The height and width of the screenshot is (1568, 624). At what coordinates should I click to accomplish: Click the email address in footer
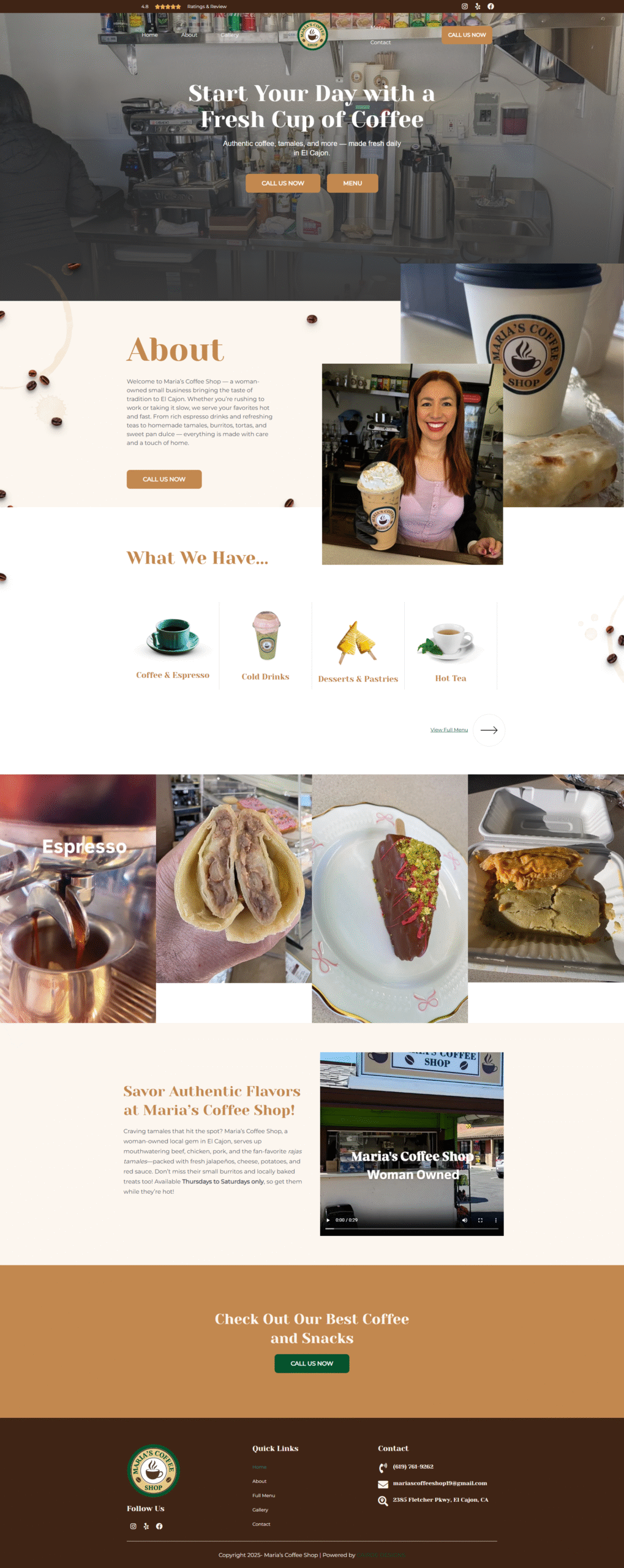point(440,1483)
